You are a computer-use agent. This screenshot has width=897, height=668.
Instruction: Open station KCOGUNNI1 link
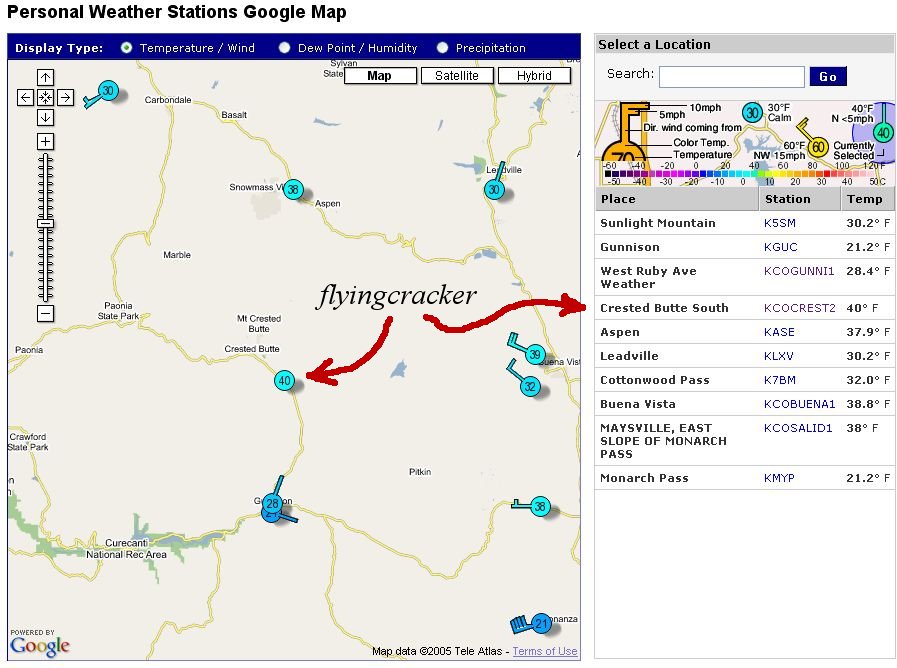[799, 271]
